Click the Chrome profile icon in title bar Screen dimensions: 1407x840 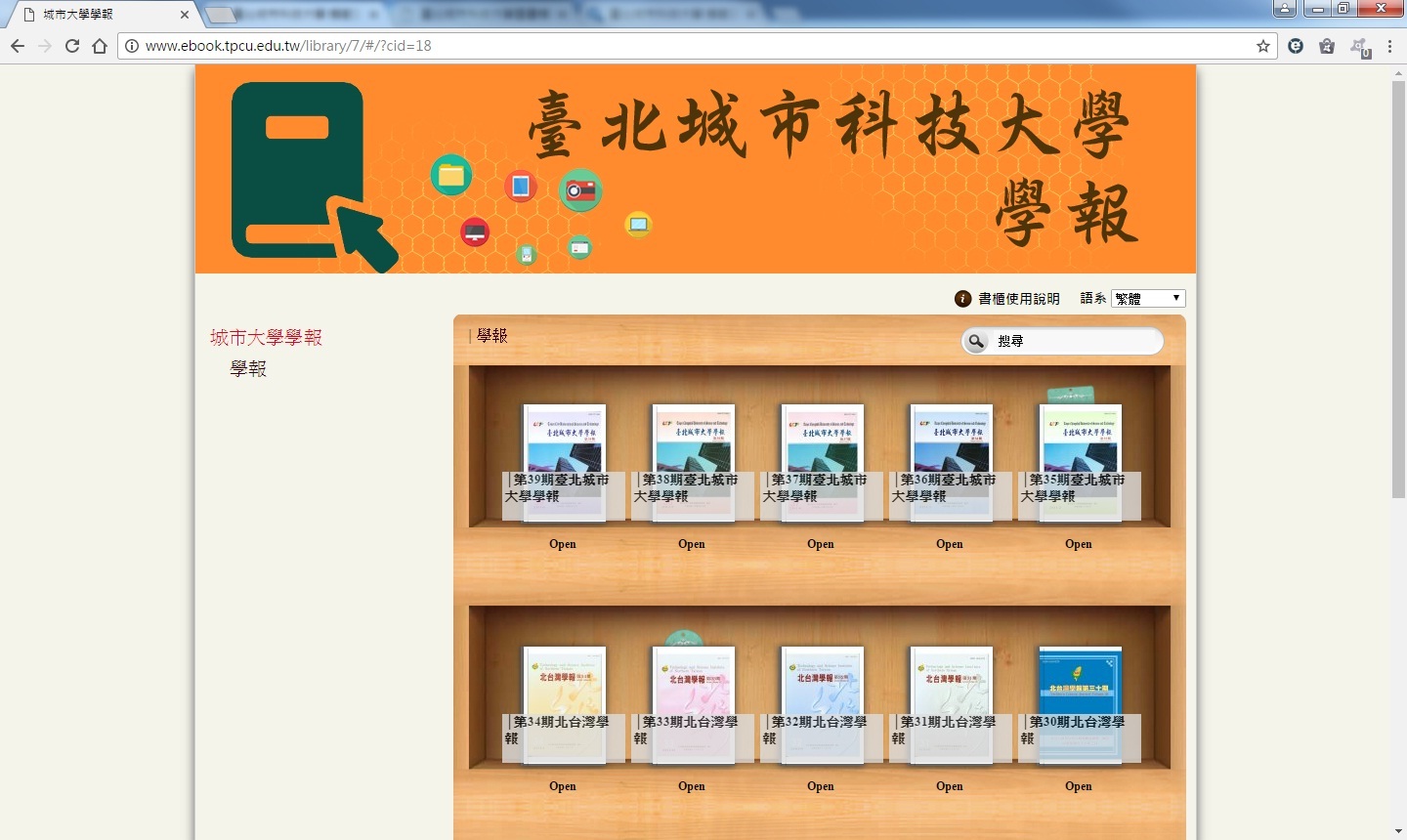point(1285,9)
